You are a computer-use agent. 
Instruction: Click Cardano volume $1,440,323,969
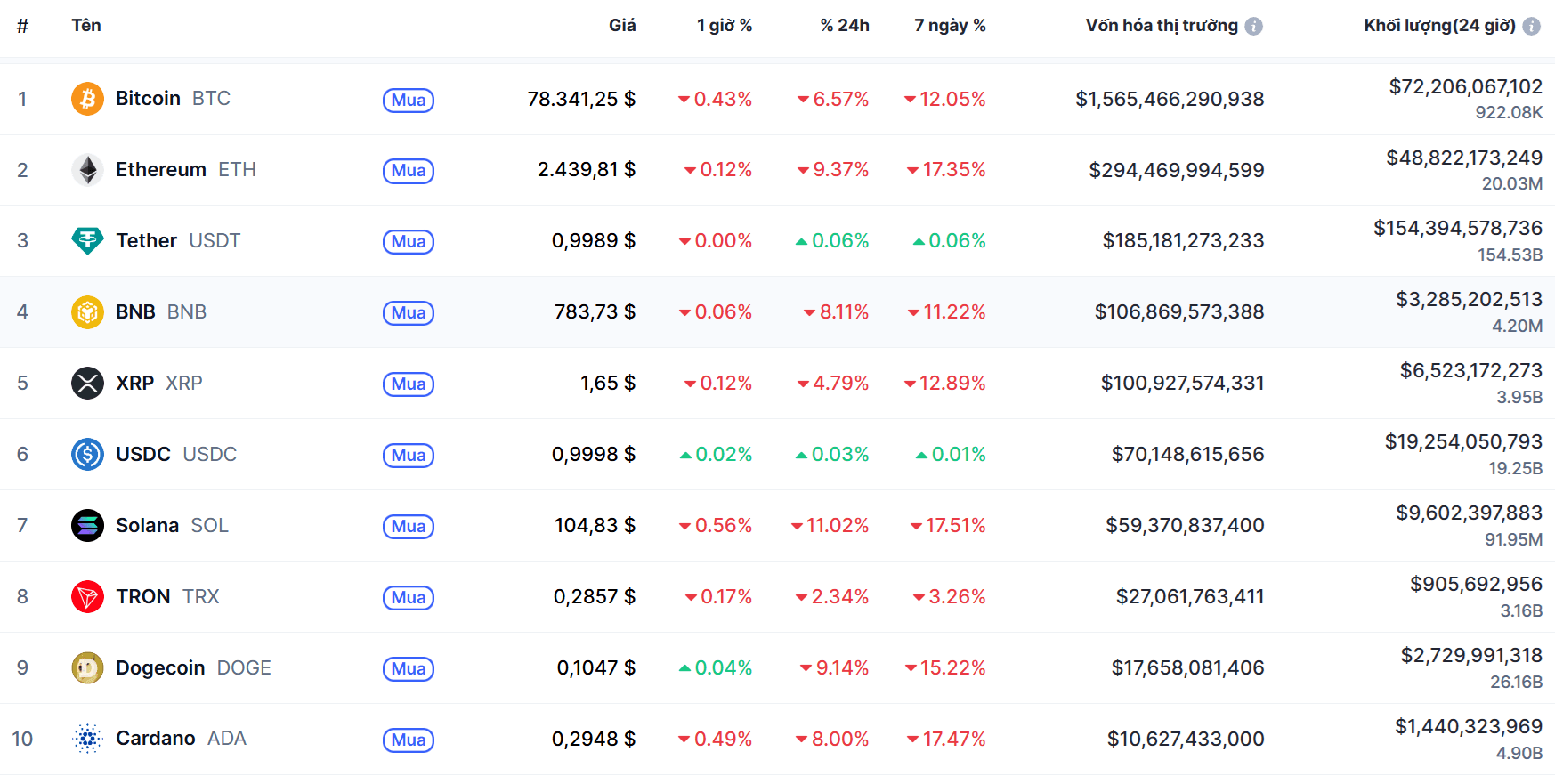coord(1469,727)
